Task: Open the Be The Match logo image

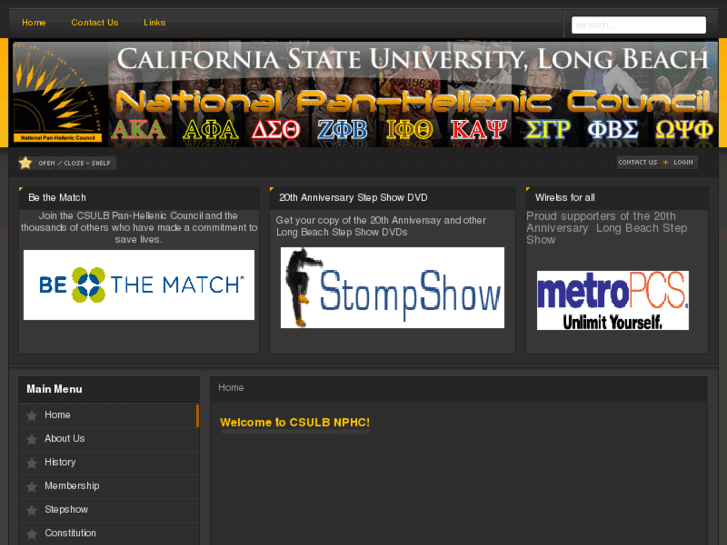Action: point(139,285)
